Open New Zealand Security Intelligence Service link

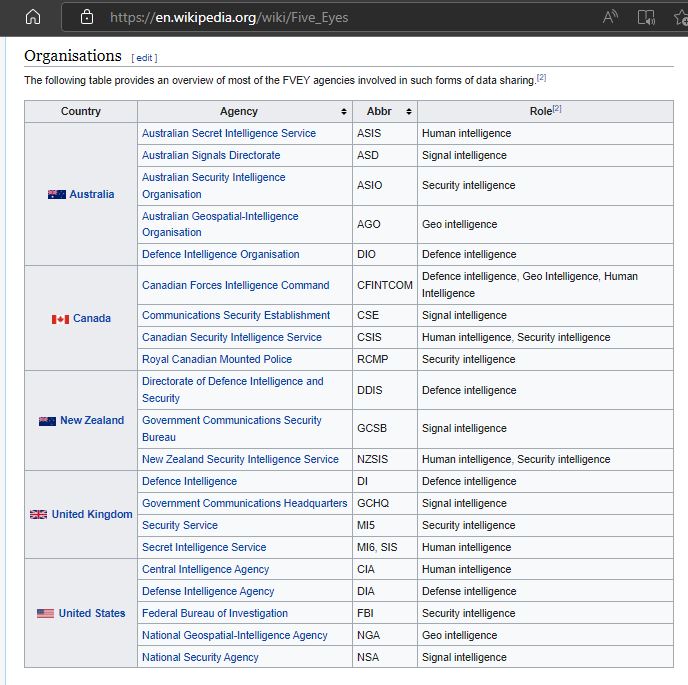[240, 459]
